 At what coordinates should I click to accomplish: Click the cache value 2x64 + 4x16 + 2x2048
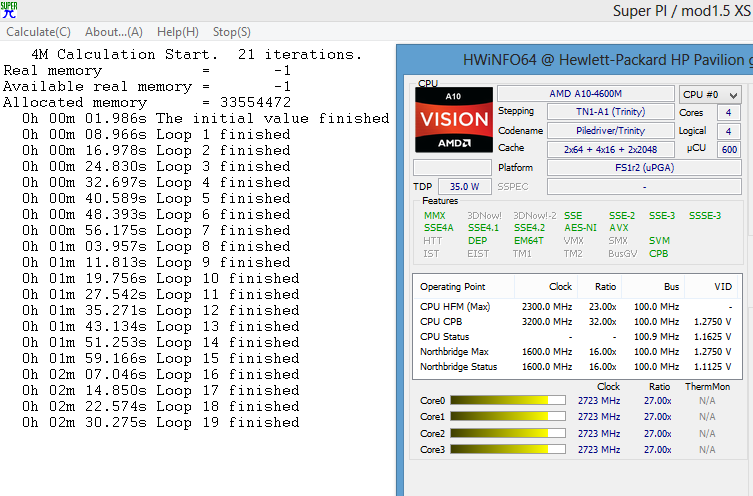click(x=610, y=149)
